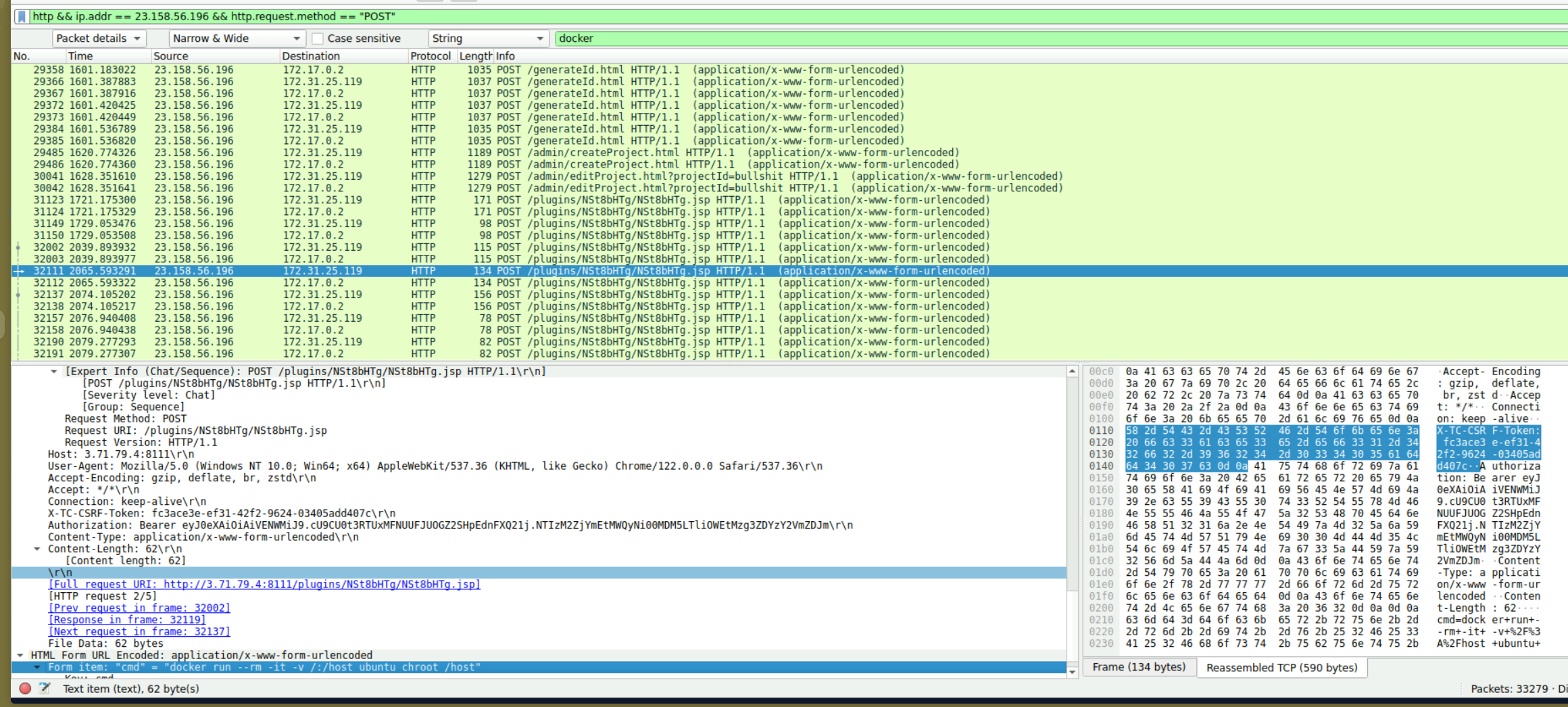Collapse the HTML Form URL Encoded section

22,654
